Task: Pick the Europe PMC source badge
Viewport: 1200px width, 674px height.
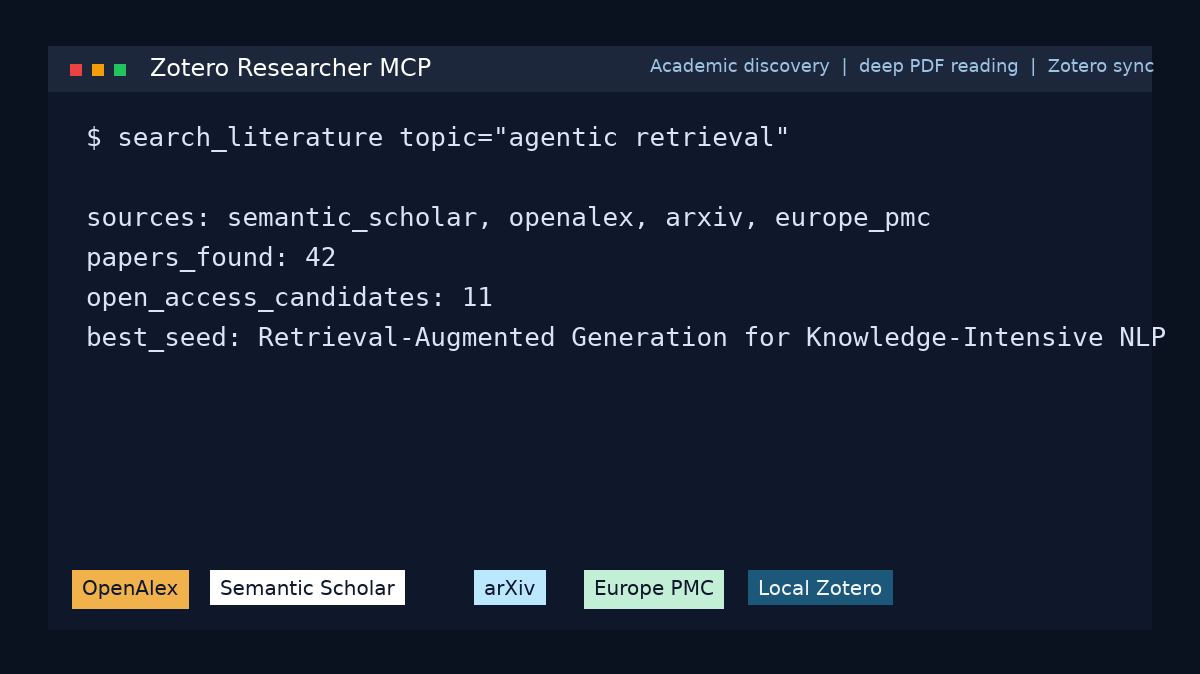Action: [x=654, y=589]
